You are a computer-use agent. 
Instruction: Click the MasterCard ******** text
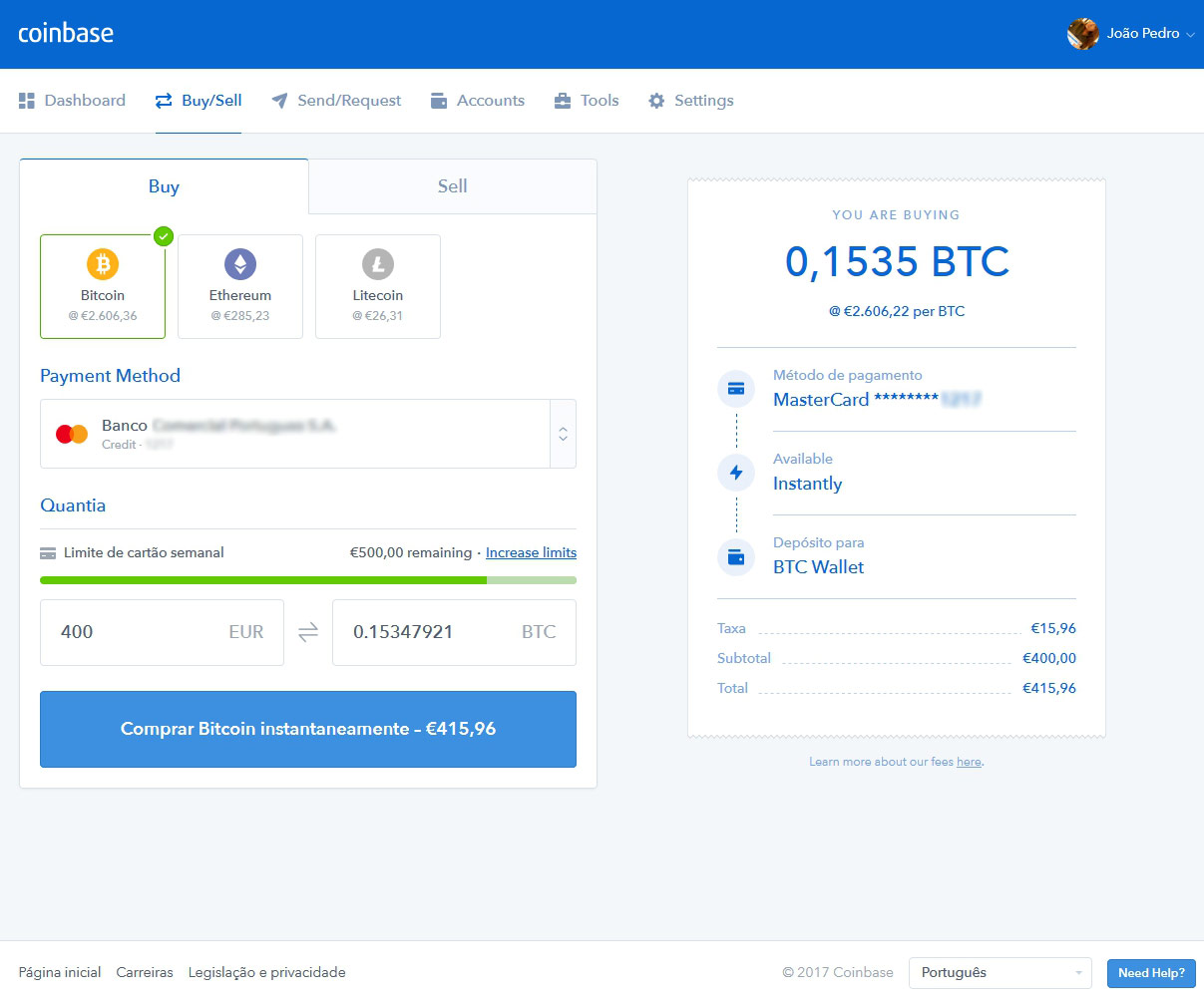[856, 400]
